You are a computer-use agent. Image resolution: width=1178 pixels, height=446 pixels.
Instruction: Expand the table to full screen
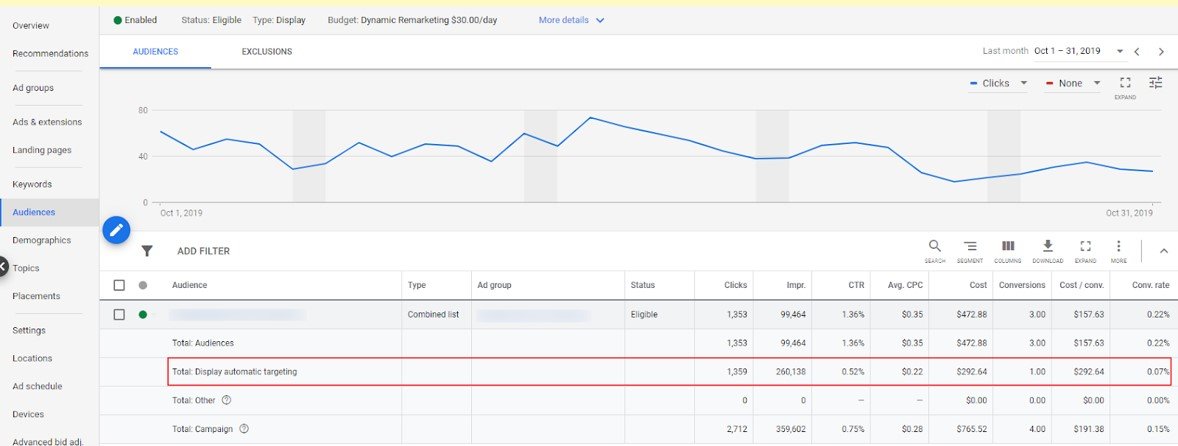pyautogui.click(x=1085, y=250)
